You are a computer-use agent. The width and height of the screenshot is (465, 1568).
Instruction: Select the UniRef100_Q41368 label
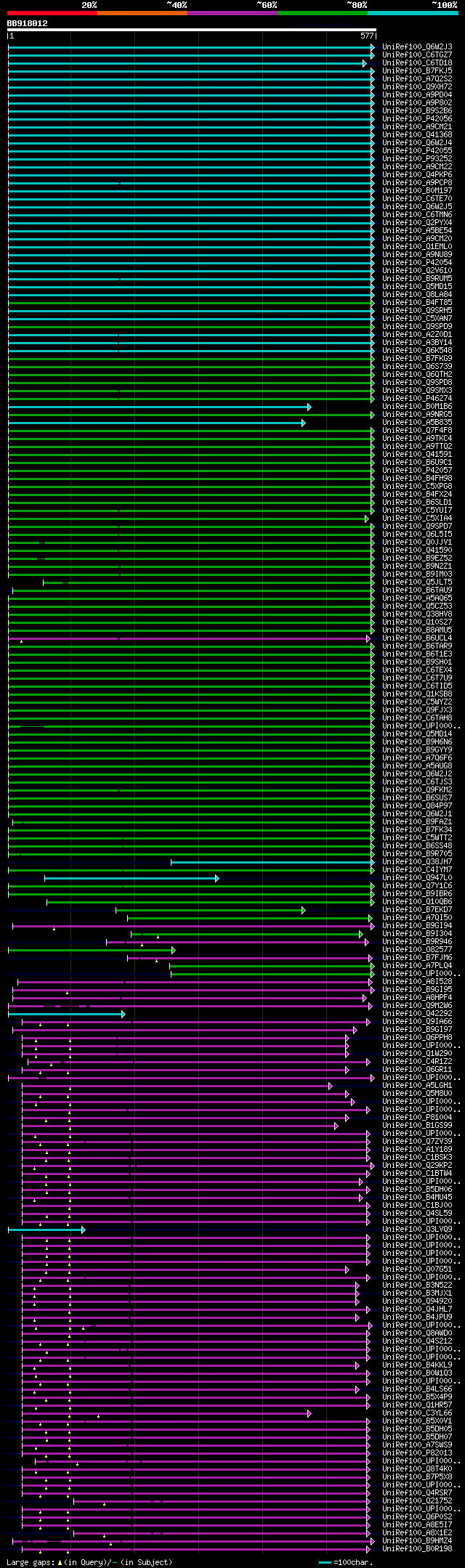417,134
